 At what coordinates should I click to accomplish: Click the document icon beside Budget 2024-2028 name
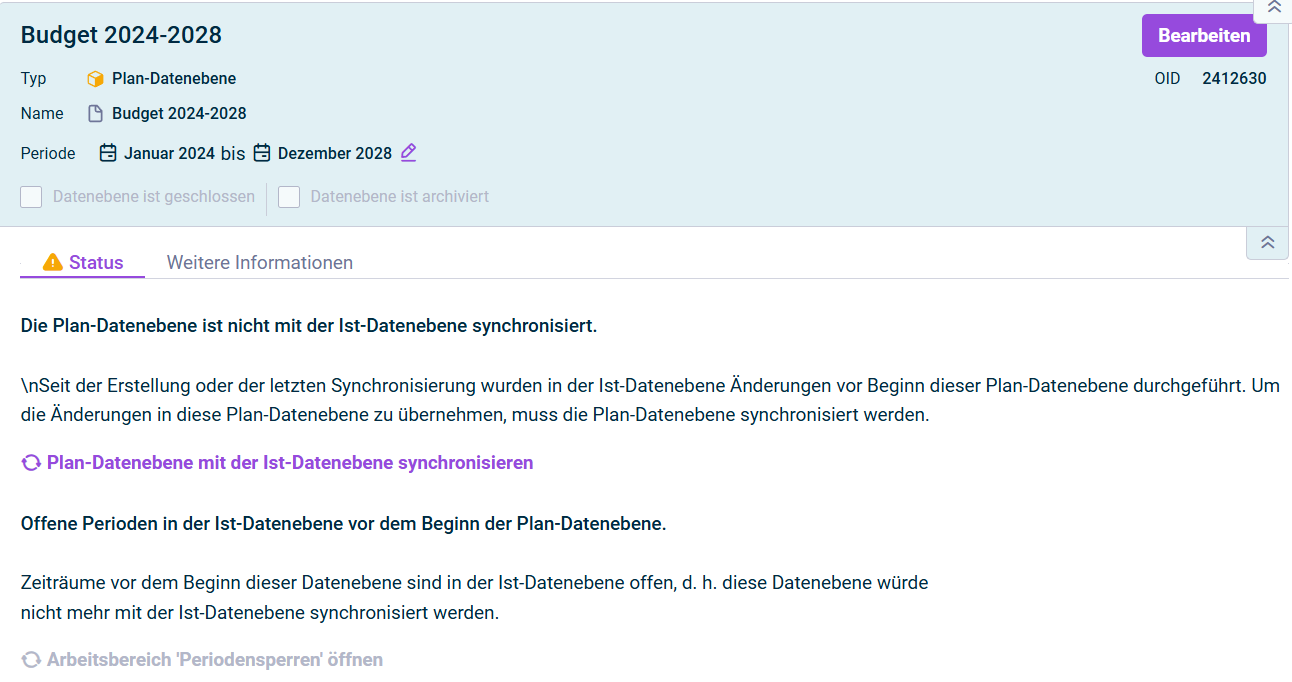tap(96, 114)
